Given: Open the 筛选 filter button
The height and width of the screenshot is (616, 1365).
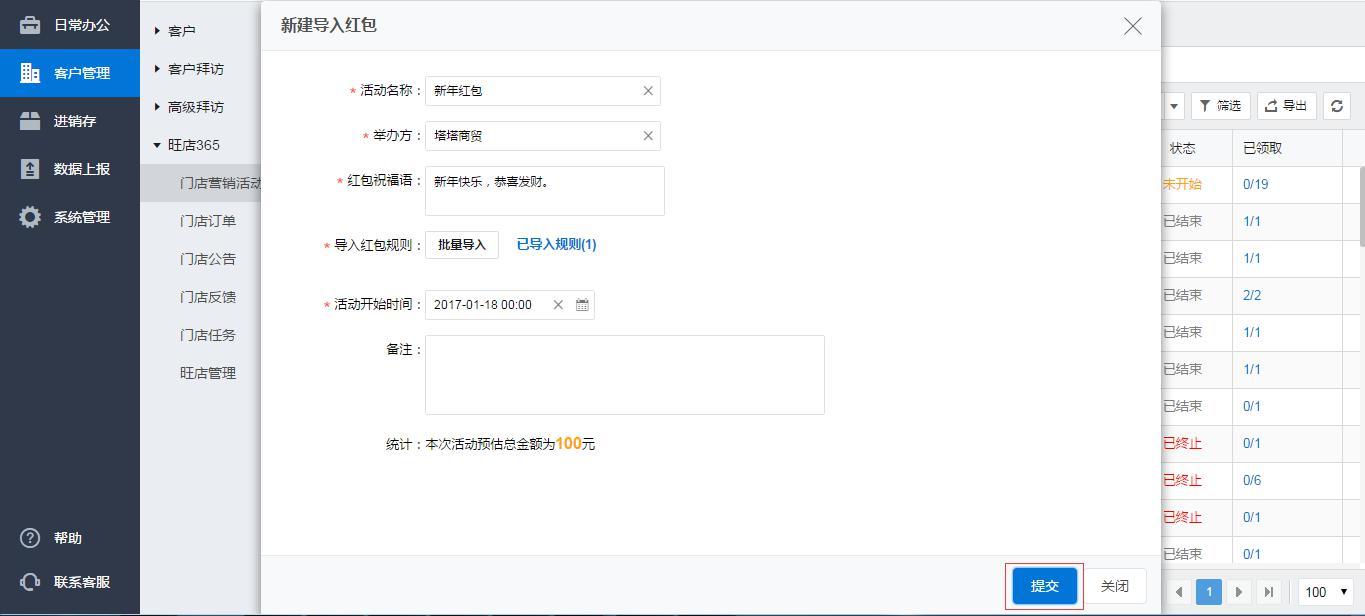Looking at the screenshot, I should pyautogui.click(x=1220, y=106).
